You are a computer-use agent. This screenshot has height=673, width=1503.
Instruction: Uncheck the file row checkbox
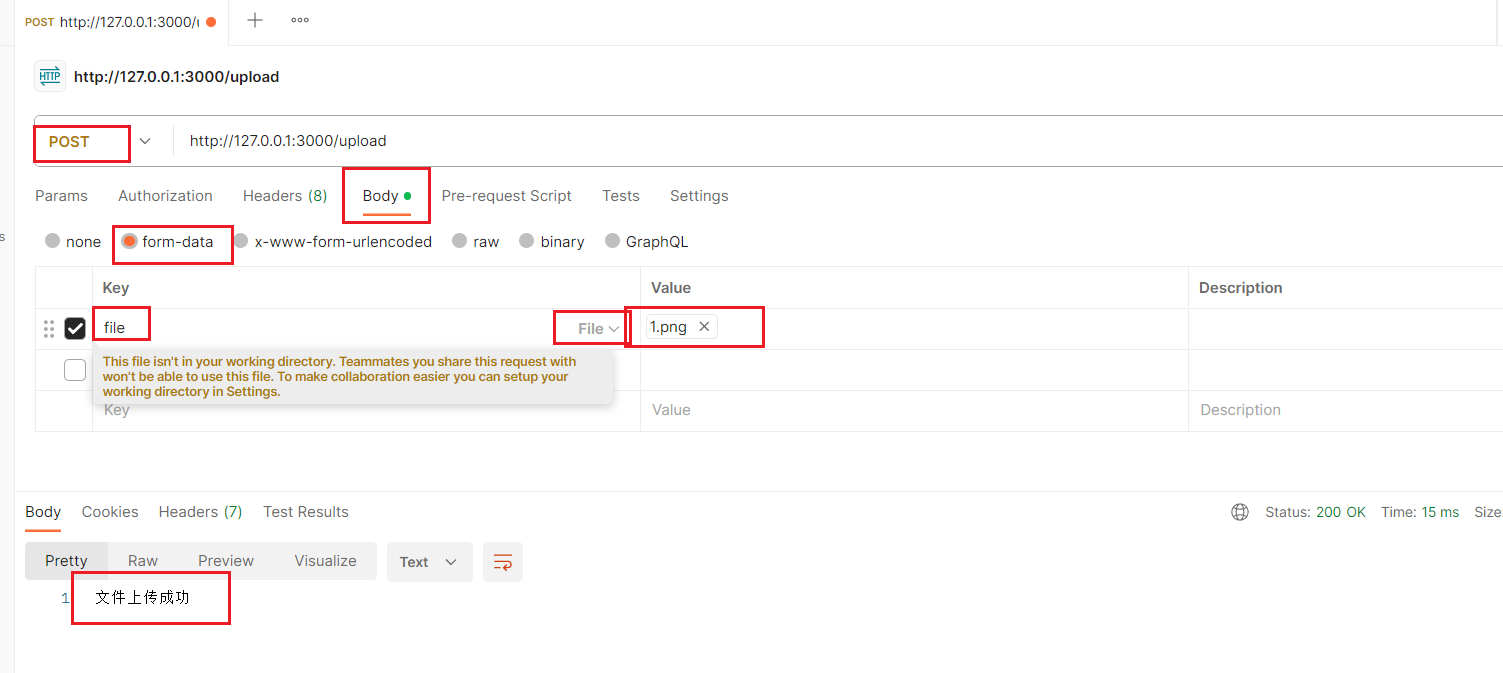pos(75,328)
